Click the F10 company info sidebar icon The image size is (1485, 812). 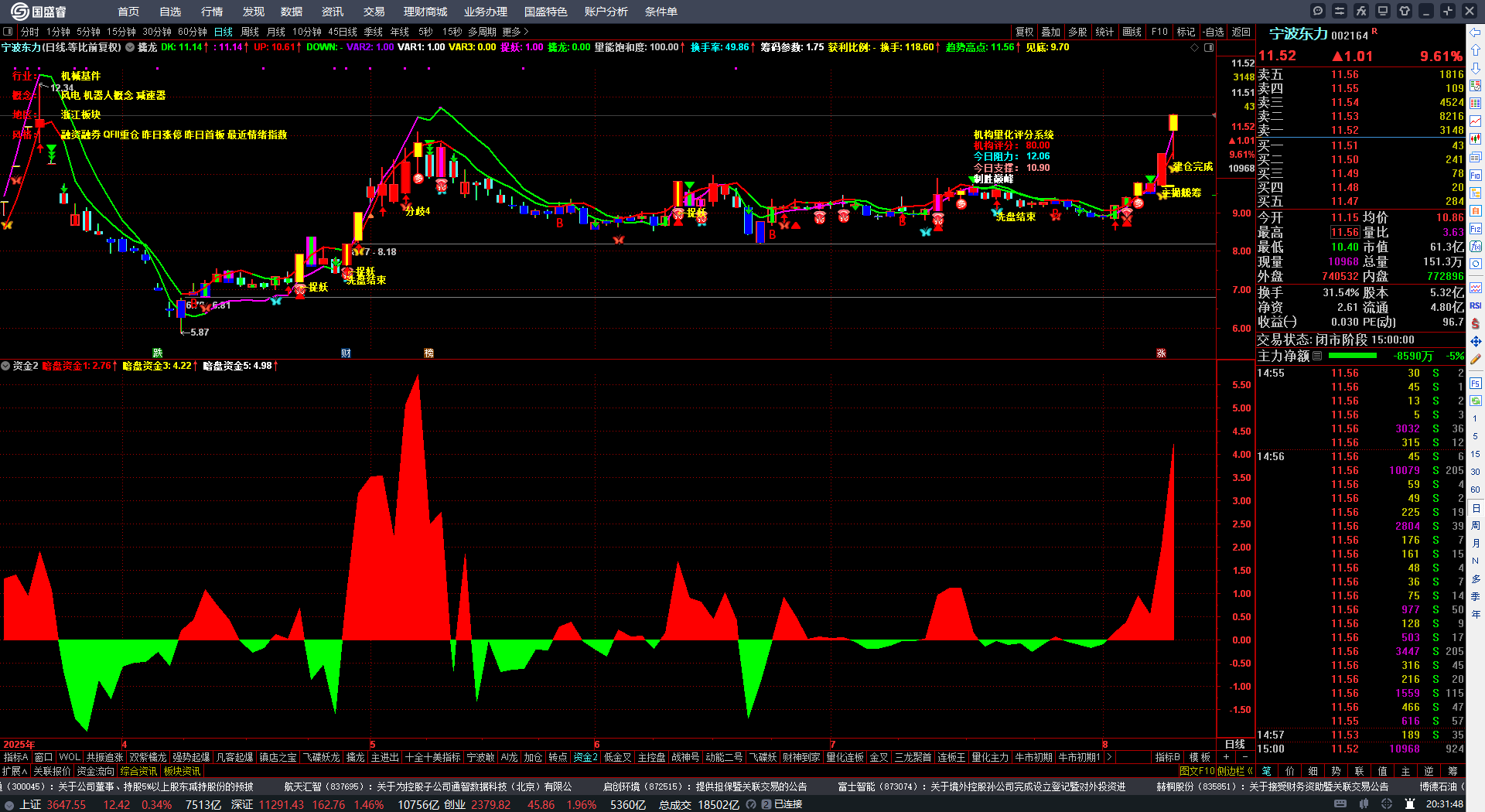1476,175
